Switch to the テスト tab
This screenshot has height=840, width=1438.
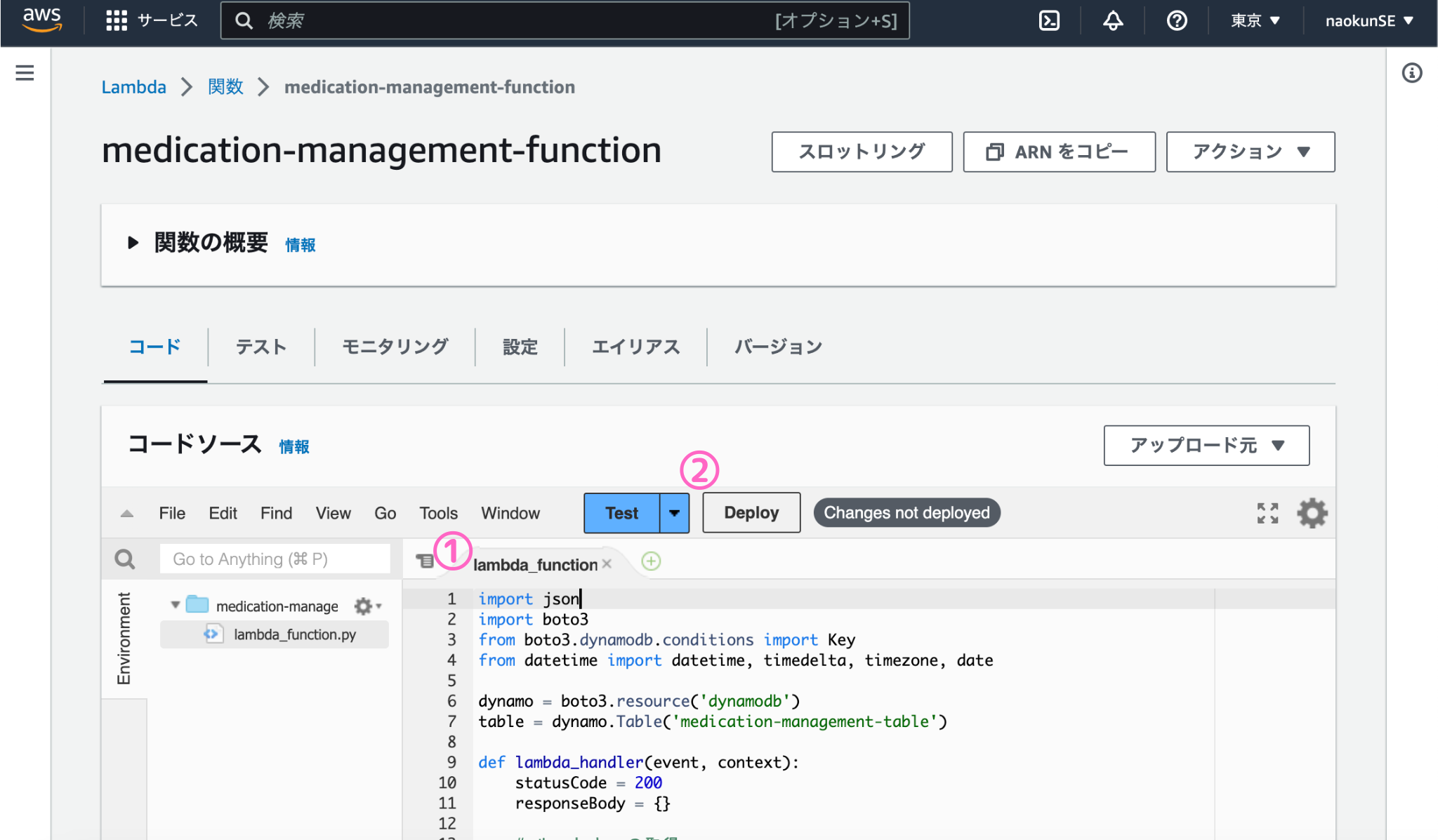(261, 347)
